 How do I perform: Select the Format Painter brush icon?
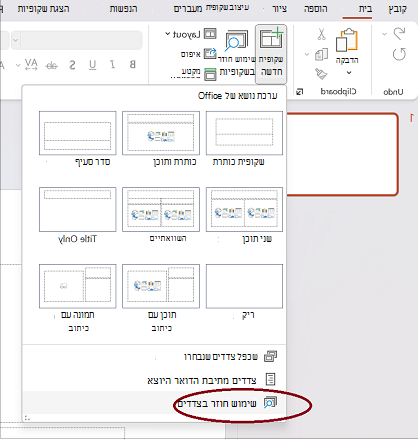[321, 74]
